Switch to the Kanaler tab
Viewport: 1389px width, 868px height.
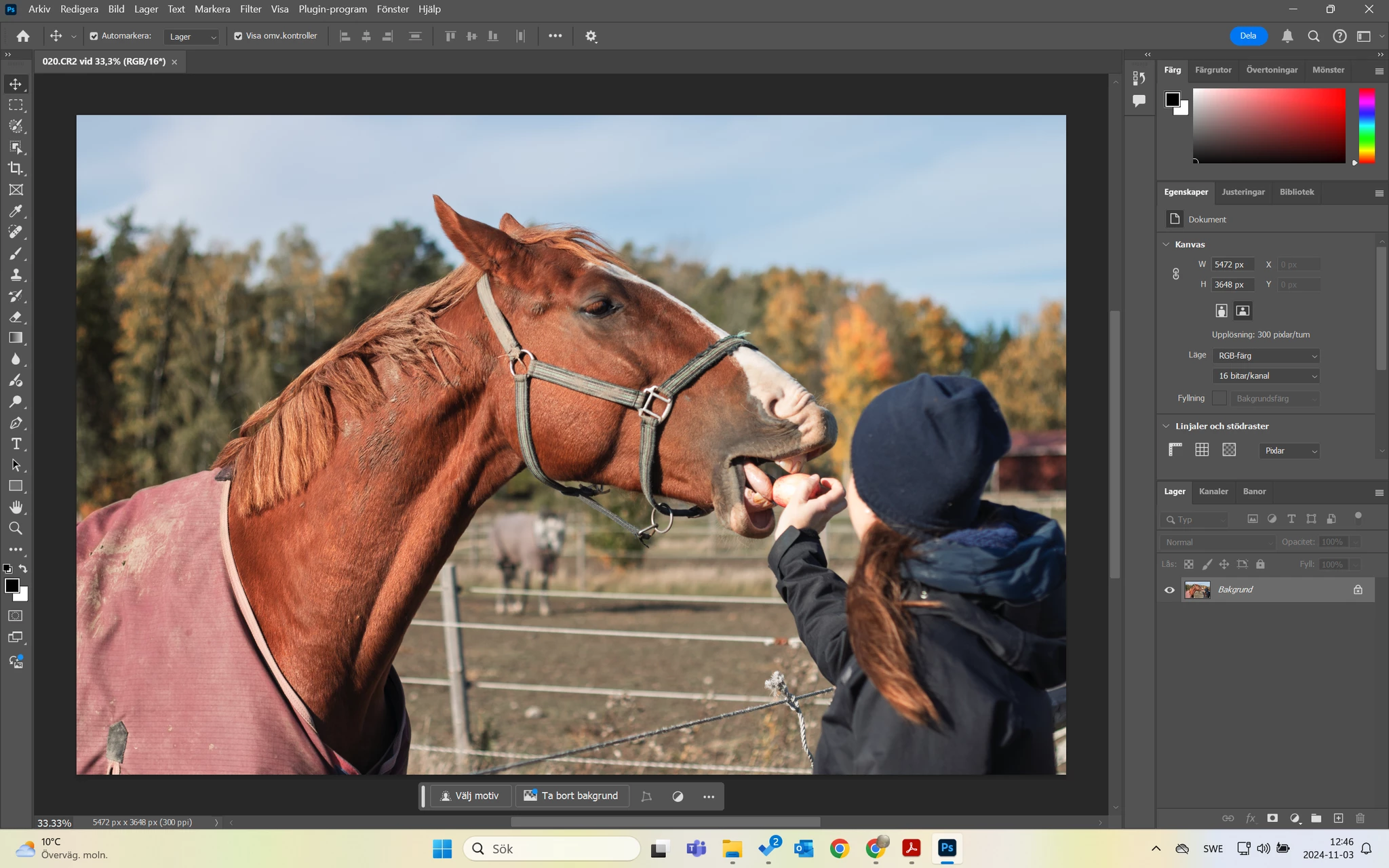1213,492
